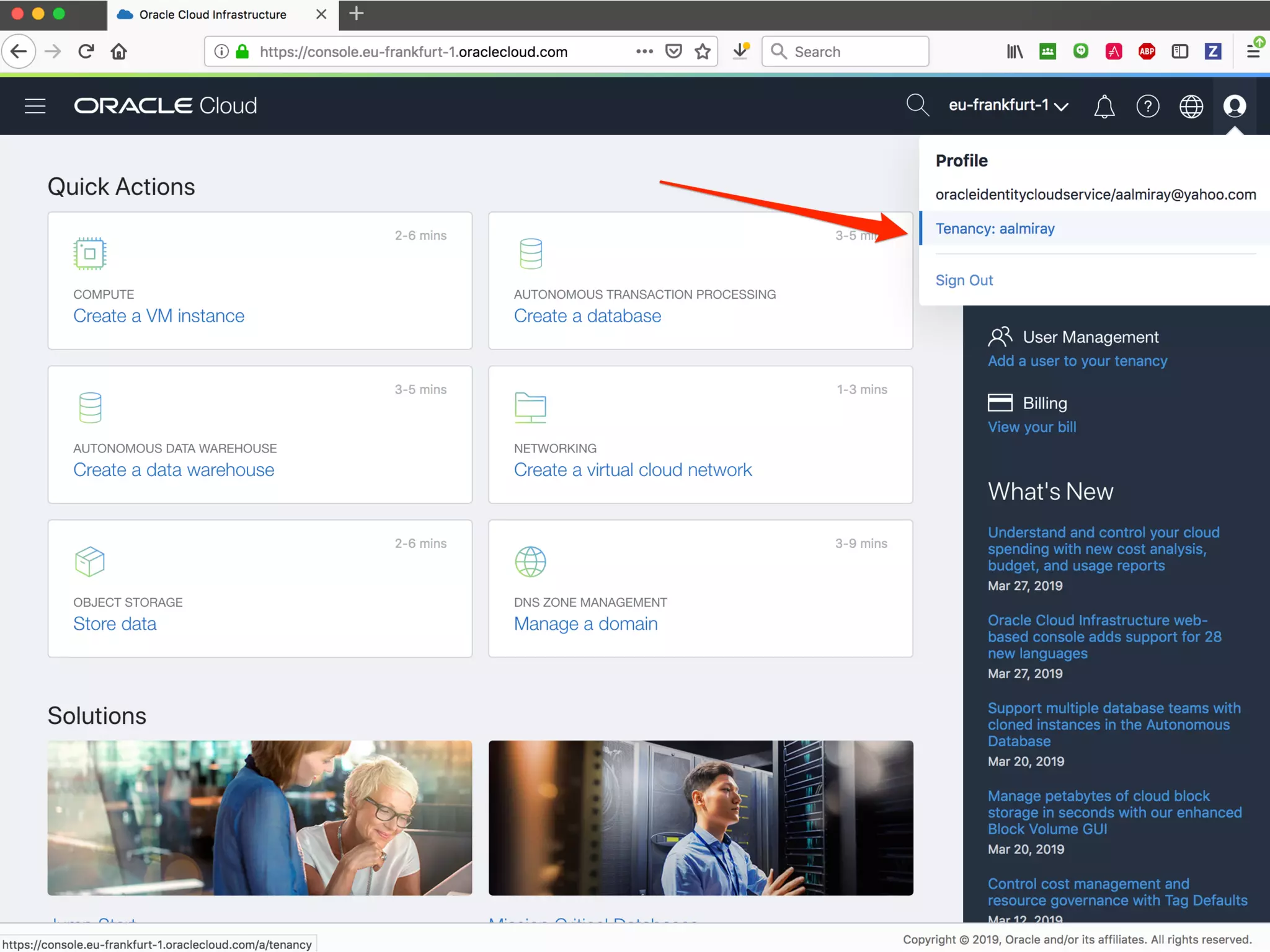Open the help question mark icon

tap(1147, 106)
